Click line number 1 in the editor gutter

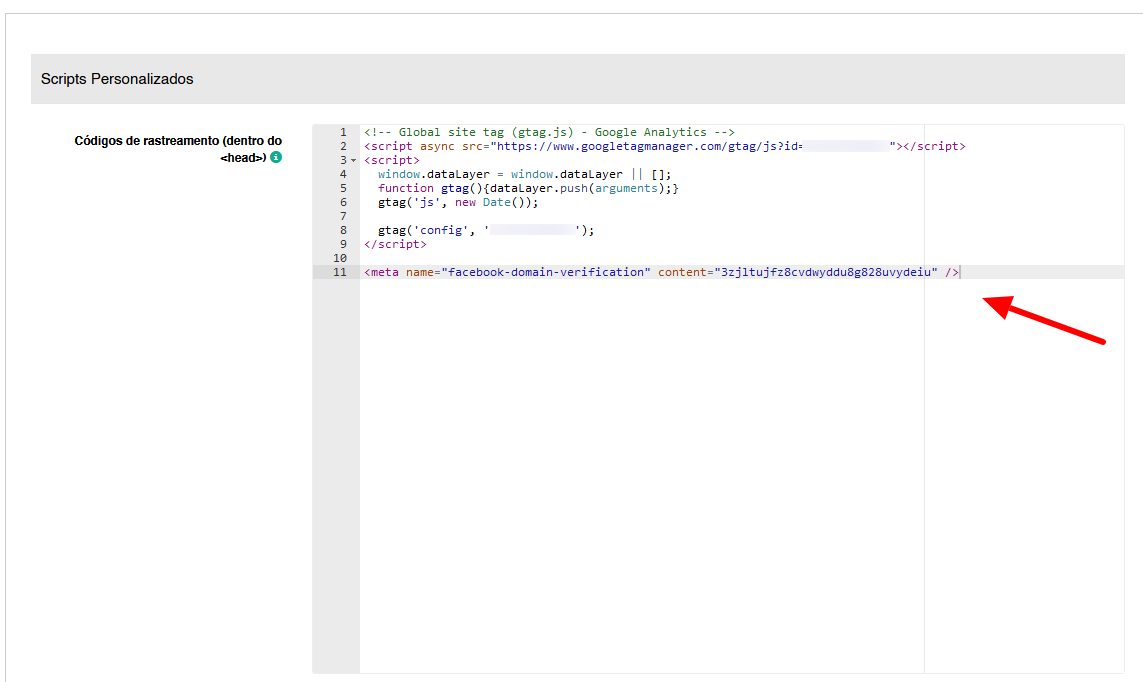(343, 132)
